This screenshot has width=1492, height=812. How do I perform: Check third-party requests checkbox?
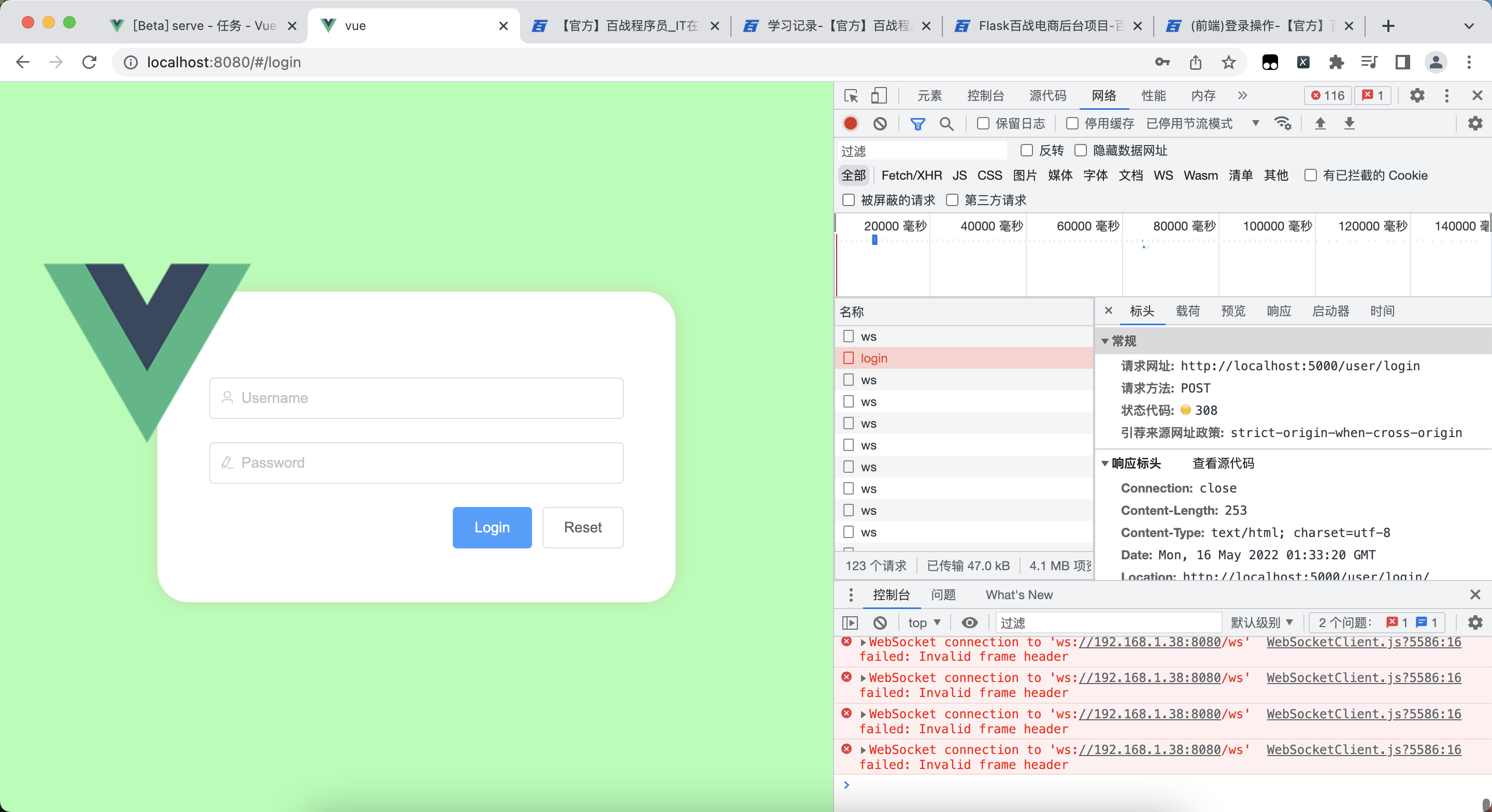[x=952, y=200]
